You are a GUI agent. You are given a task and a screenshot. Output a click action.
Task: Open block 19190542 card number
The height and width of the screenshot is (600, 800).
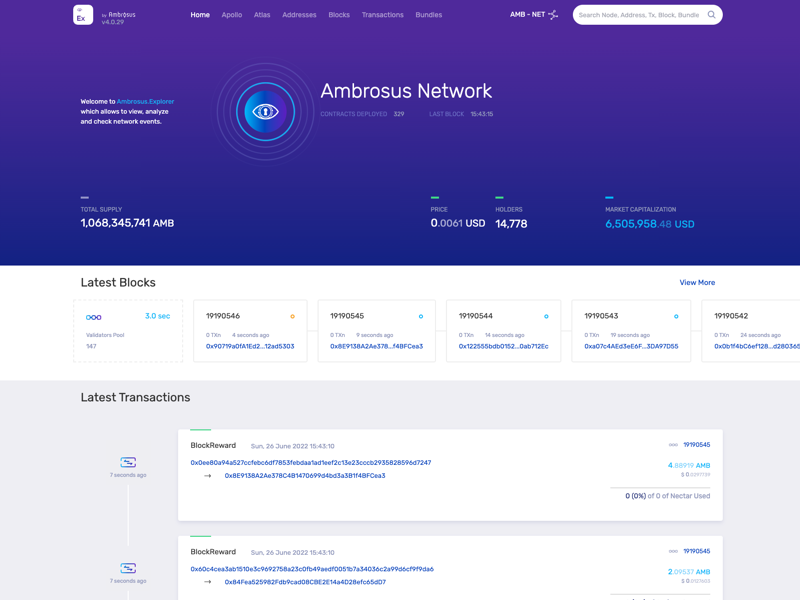pyautogui.click(x=731, y=316)
